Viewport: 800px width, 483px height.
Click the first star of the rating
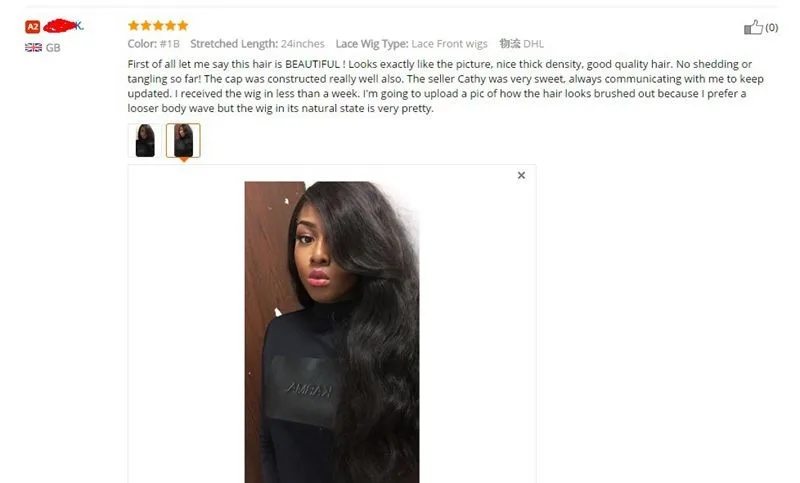(134, 26)
